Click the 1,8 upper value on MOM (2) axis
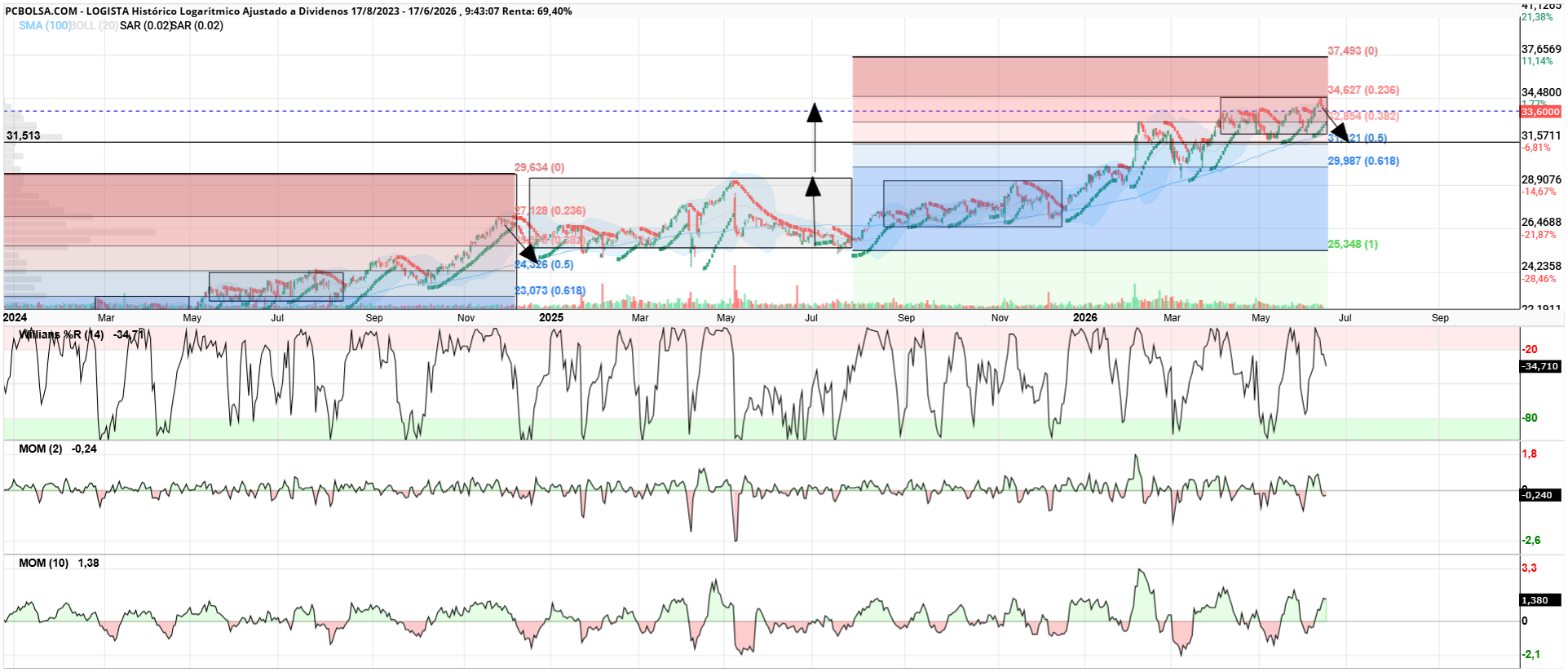Viewport: 1568px width, 672px height. click(x=1530, y=453)
